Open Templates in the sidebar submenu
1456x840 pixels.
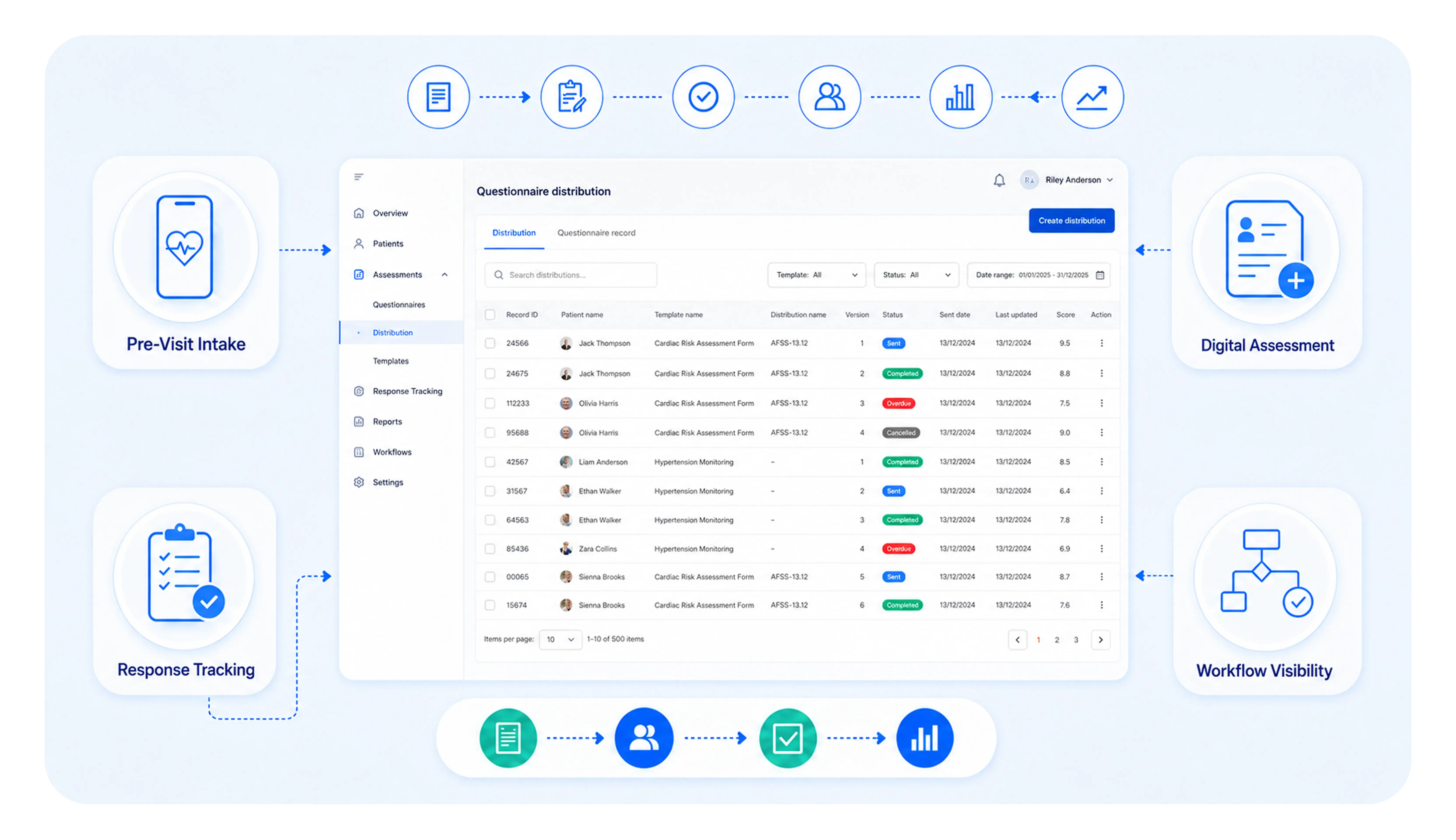[x=390, y=361]
